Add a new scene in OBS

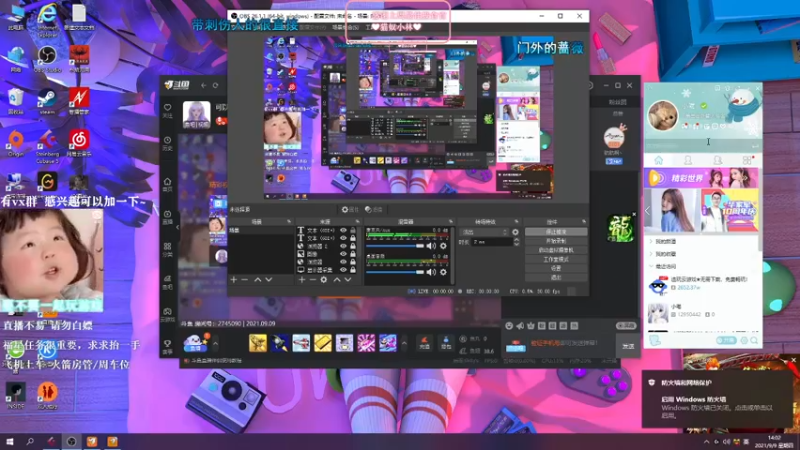(234, 280)
